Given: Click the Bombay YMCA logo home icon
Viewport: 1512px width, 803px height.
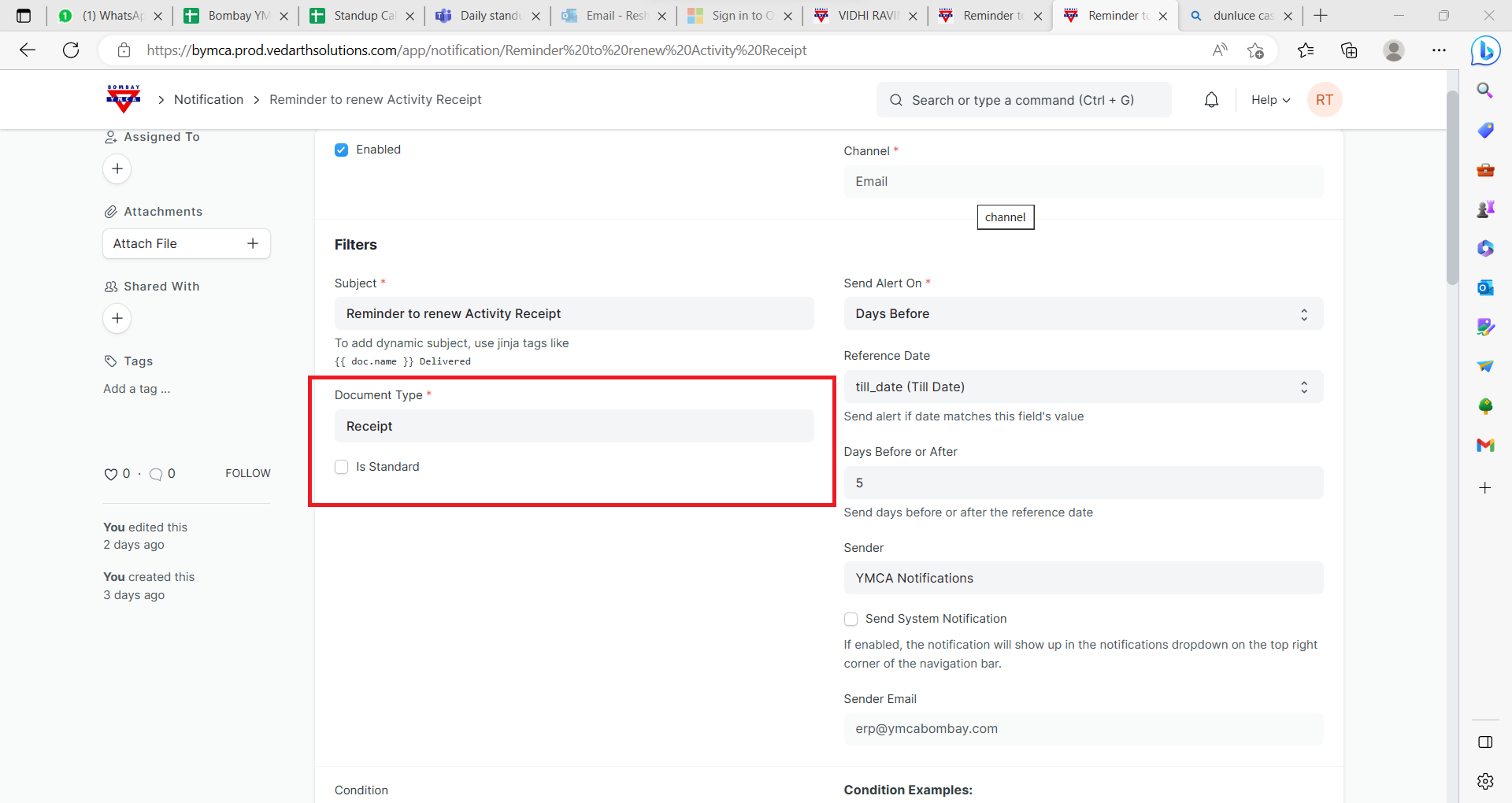Looking at the screenshot, I should point(124,99).
